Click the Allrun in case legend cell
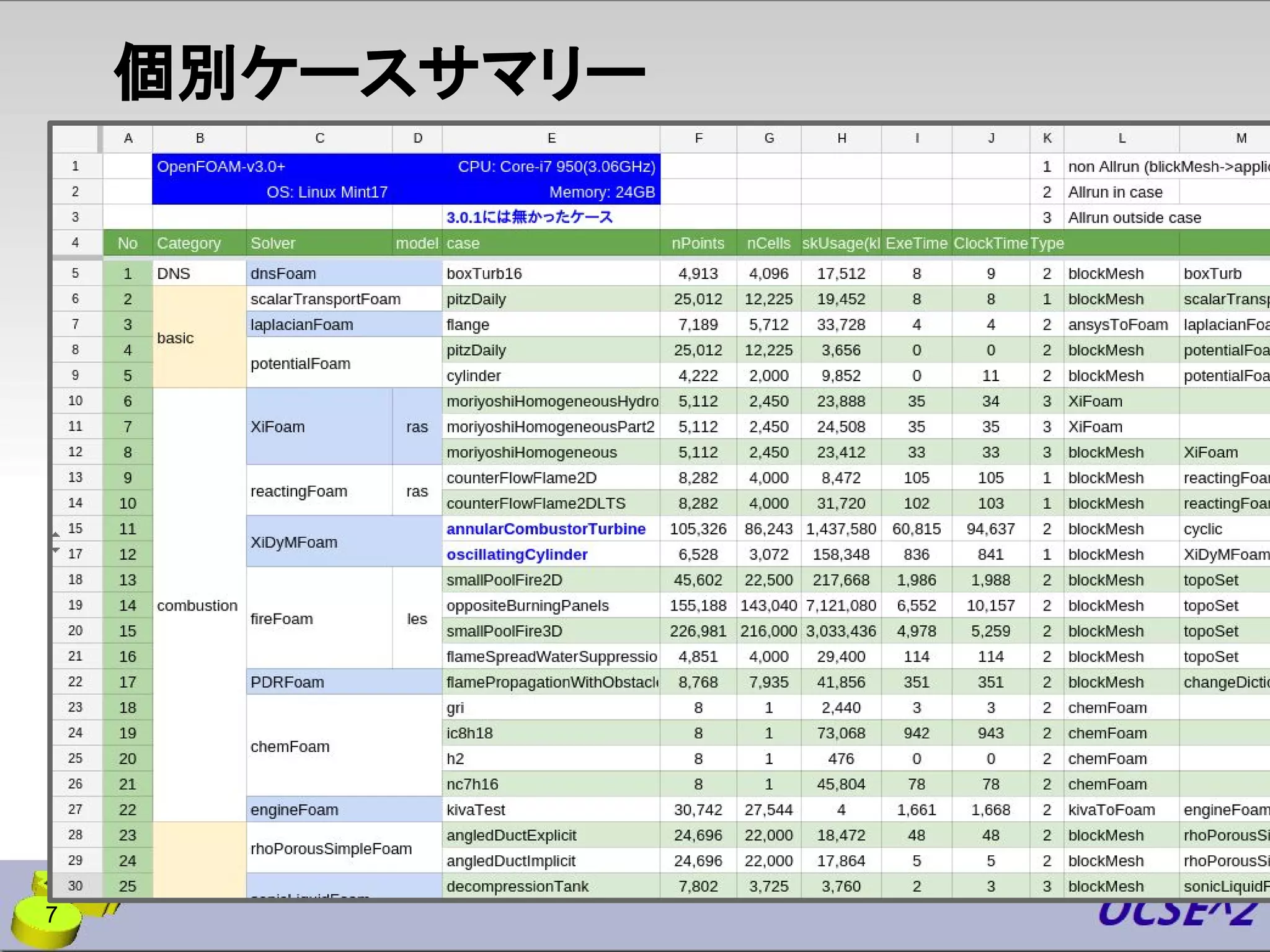1270x952 pixels. tap(1115, 192)
